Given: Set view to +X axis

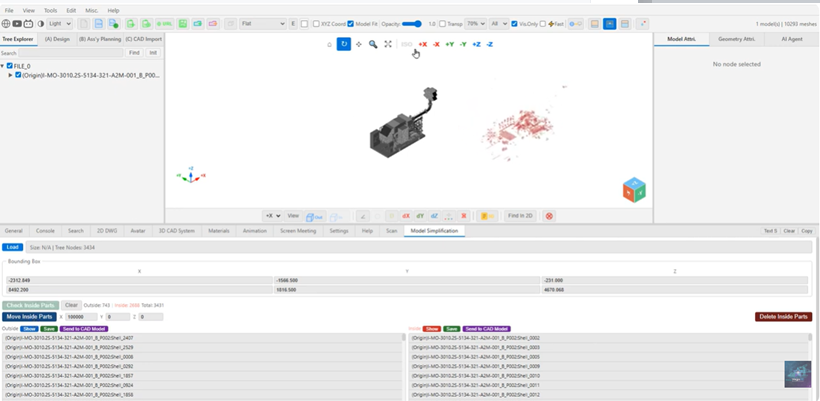Looking at the screenshot, I should [x=423, y=44].
